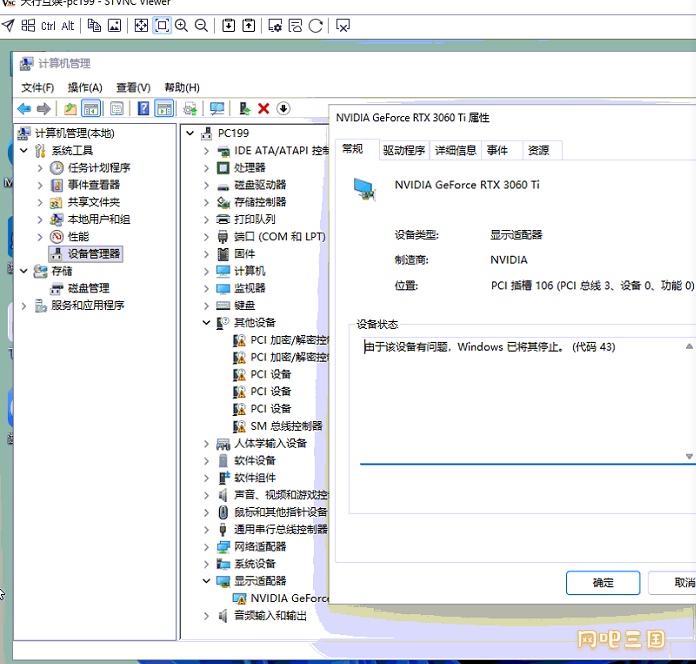Screen dimensions: 696x664
Task: Click the back arrow in management toolbar
Action: pyautogui.click(x=24, y=108)
